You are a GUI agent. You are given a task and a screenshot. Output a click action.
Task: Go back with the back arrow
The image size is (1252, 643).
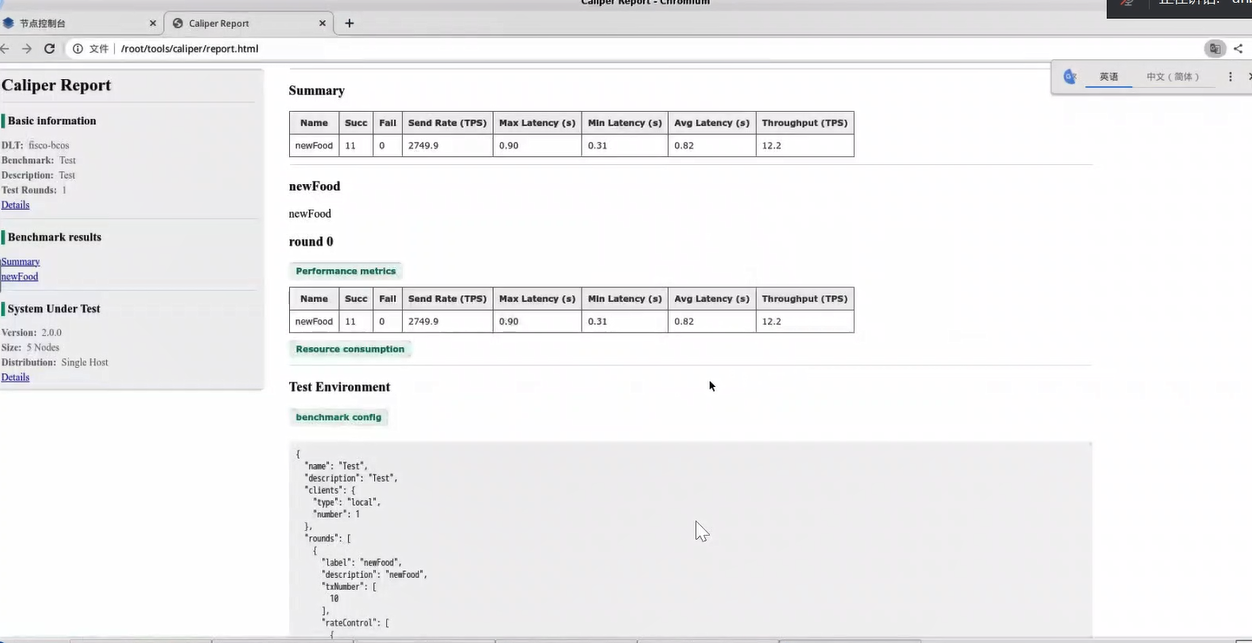[5, 48]
